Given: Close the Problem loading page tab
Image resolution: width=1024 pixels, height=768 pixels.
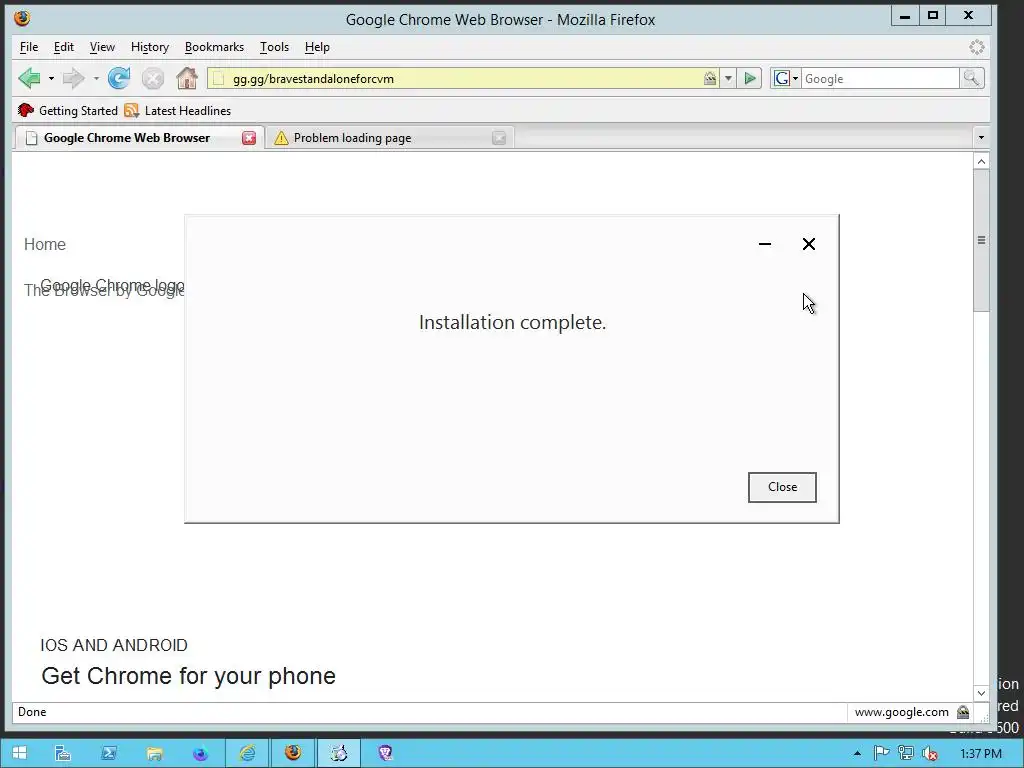Looking at the screenshot, I should pos(499,138).
